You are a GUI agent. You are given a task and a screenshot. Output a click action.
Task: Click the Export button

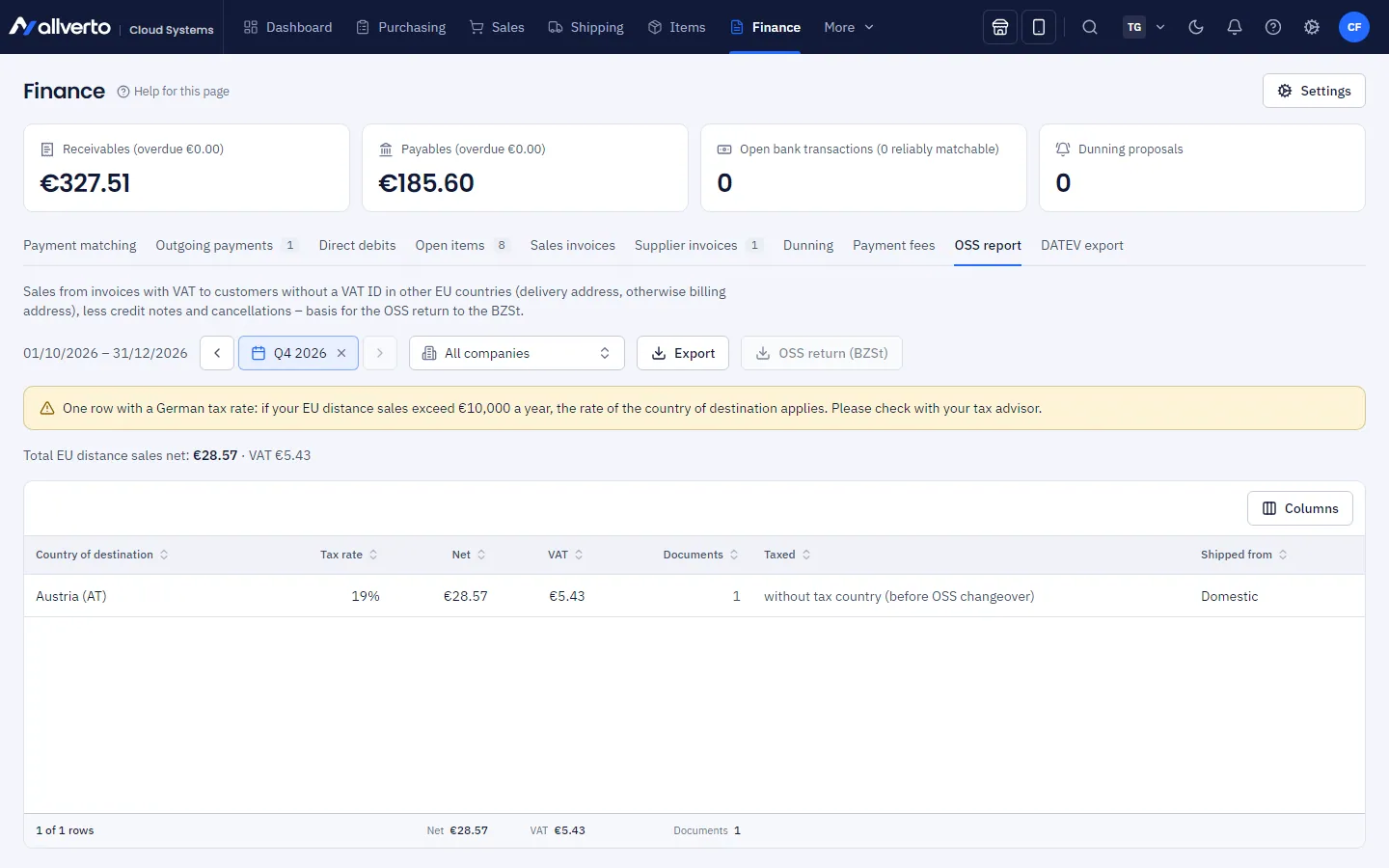683,353
